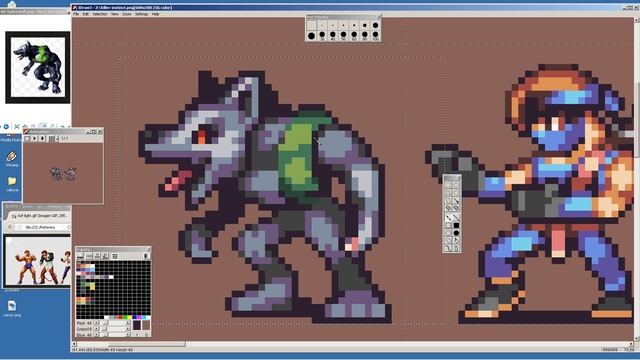This screenshot has height=360, width=640.
Task: Pick the big pen dot left of 30
Action: 311,36
